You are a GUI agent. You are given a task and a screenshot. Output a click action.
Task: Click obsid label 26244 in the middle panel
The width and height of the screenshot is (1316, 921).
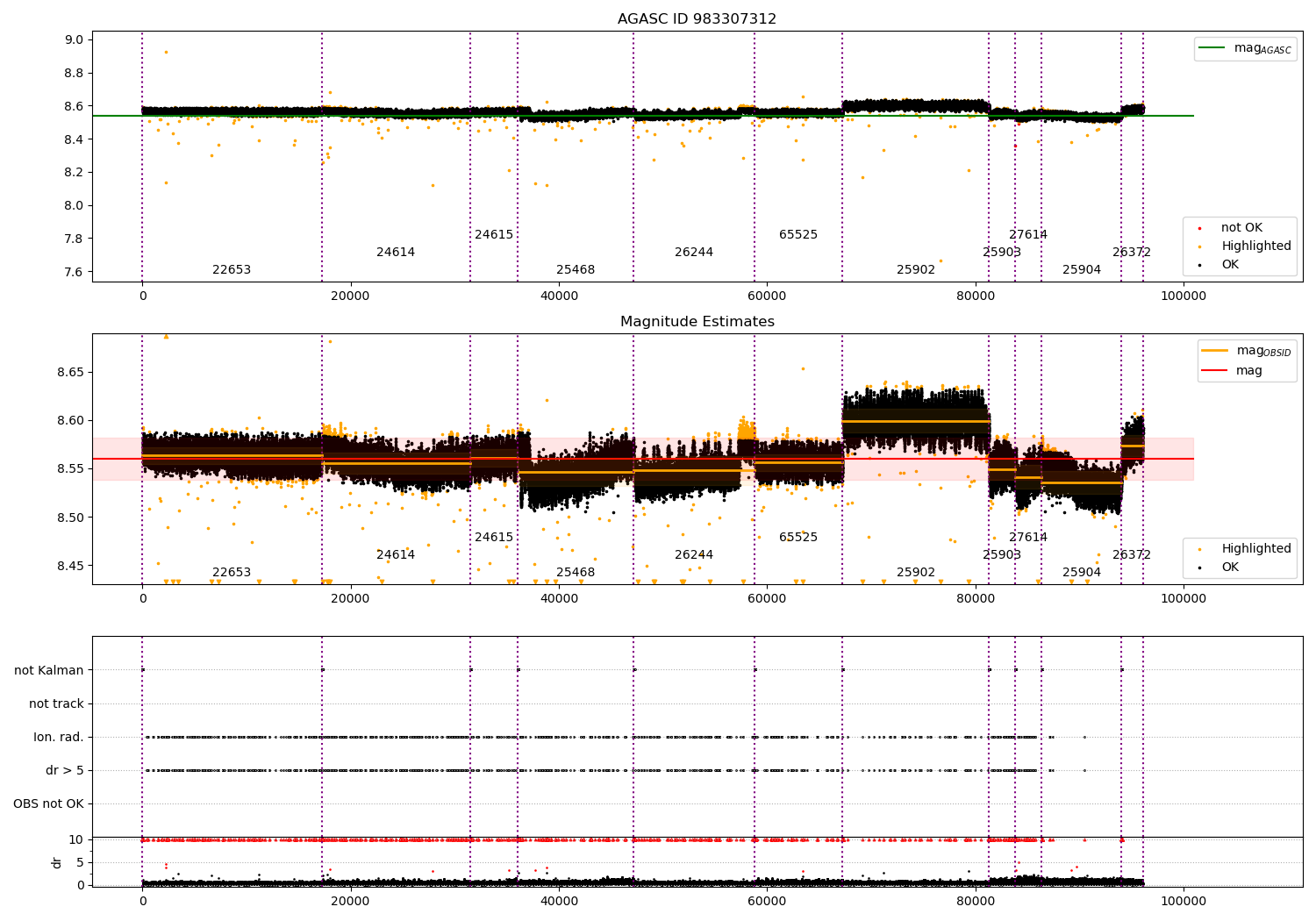694,555
